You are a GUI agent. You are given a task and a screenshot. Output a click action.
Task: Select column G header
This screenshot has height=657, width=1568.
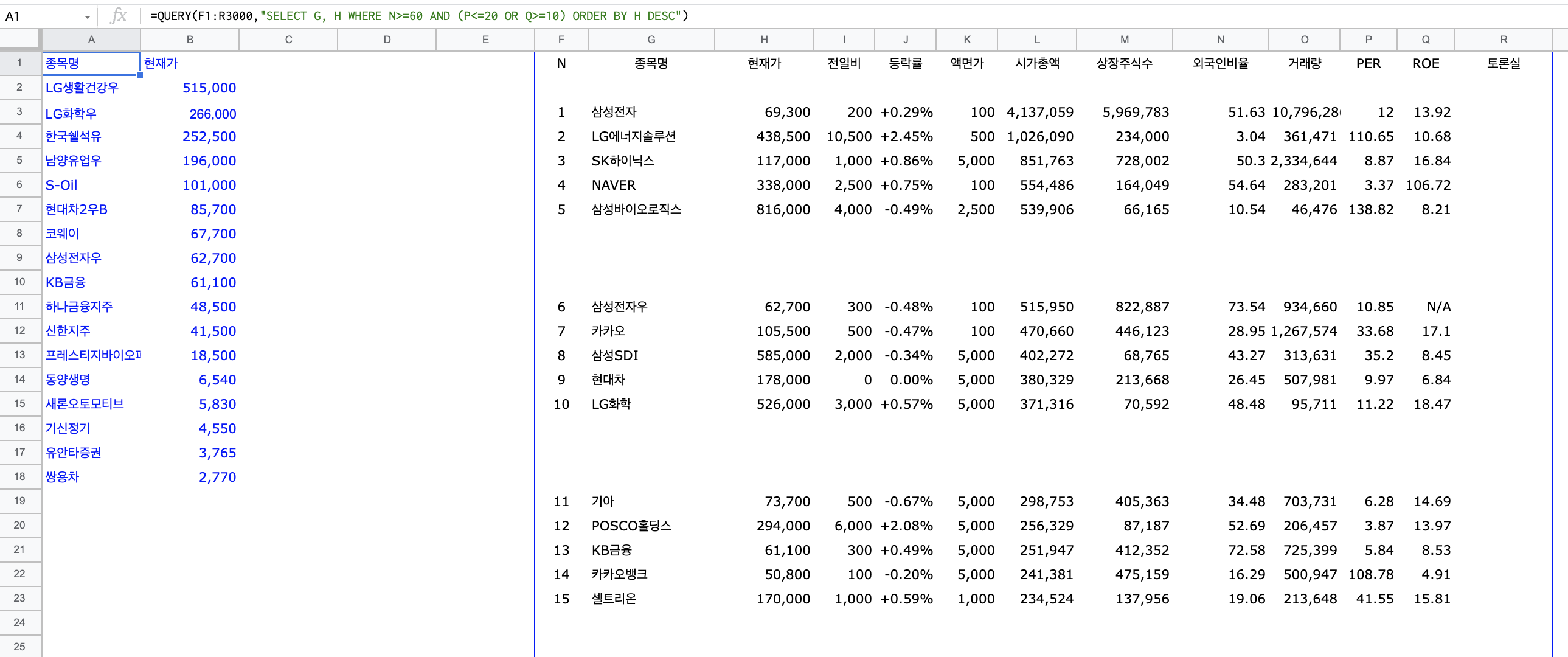coord(651,40)
